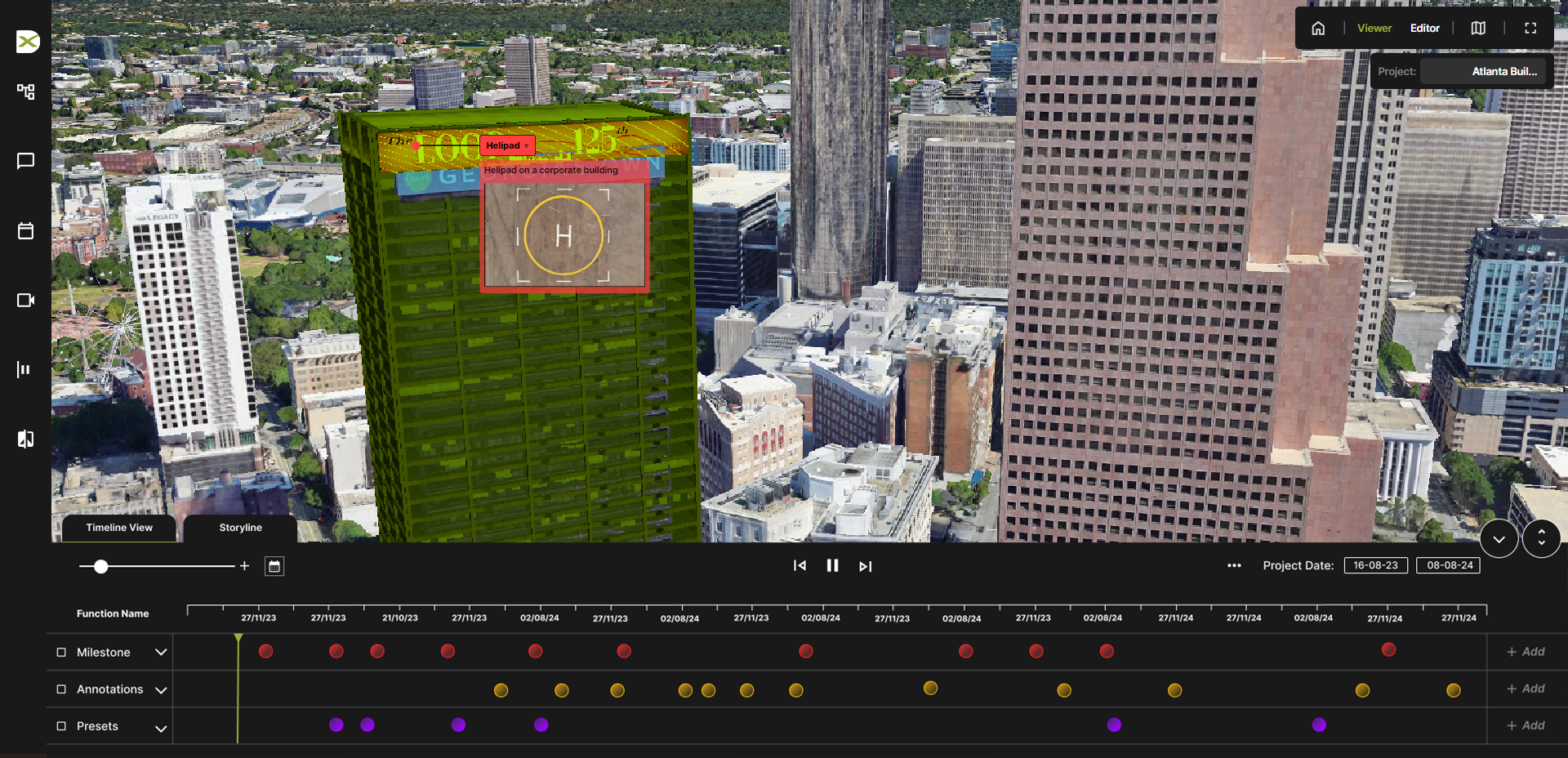This screenshot has height=758, width=1568.
Task: Enter fullscreen mode
Action: point(1530,29)
